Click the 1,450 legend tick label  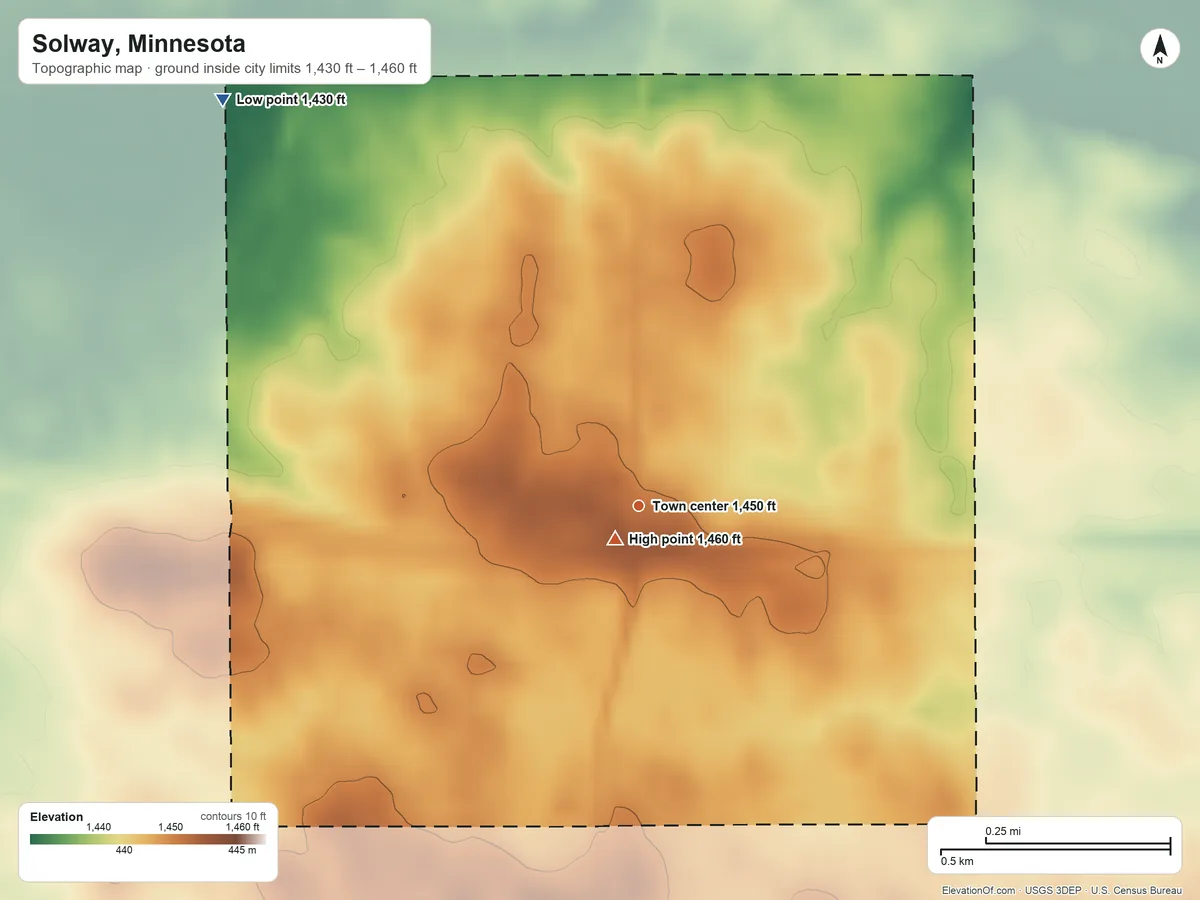tap(171, 827)
